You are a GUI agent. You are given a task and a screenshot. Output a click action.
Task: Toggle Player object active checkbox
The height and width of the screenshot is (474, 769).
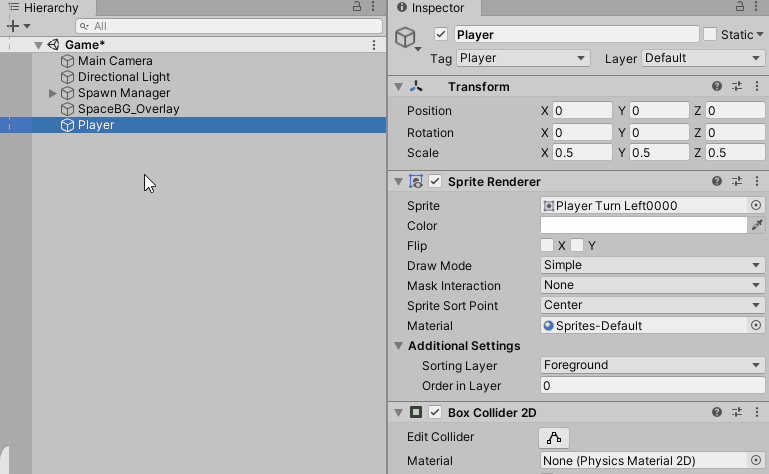coord(440,34)
